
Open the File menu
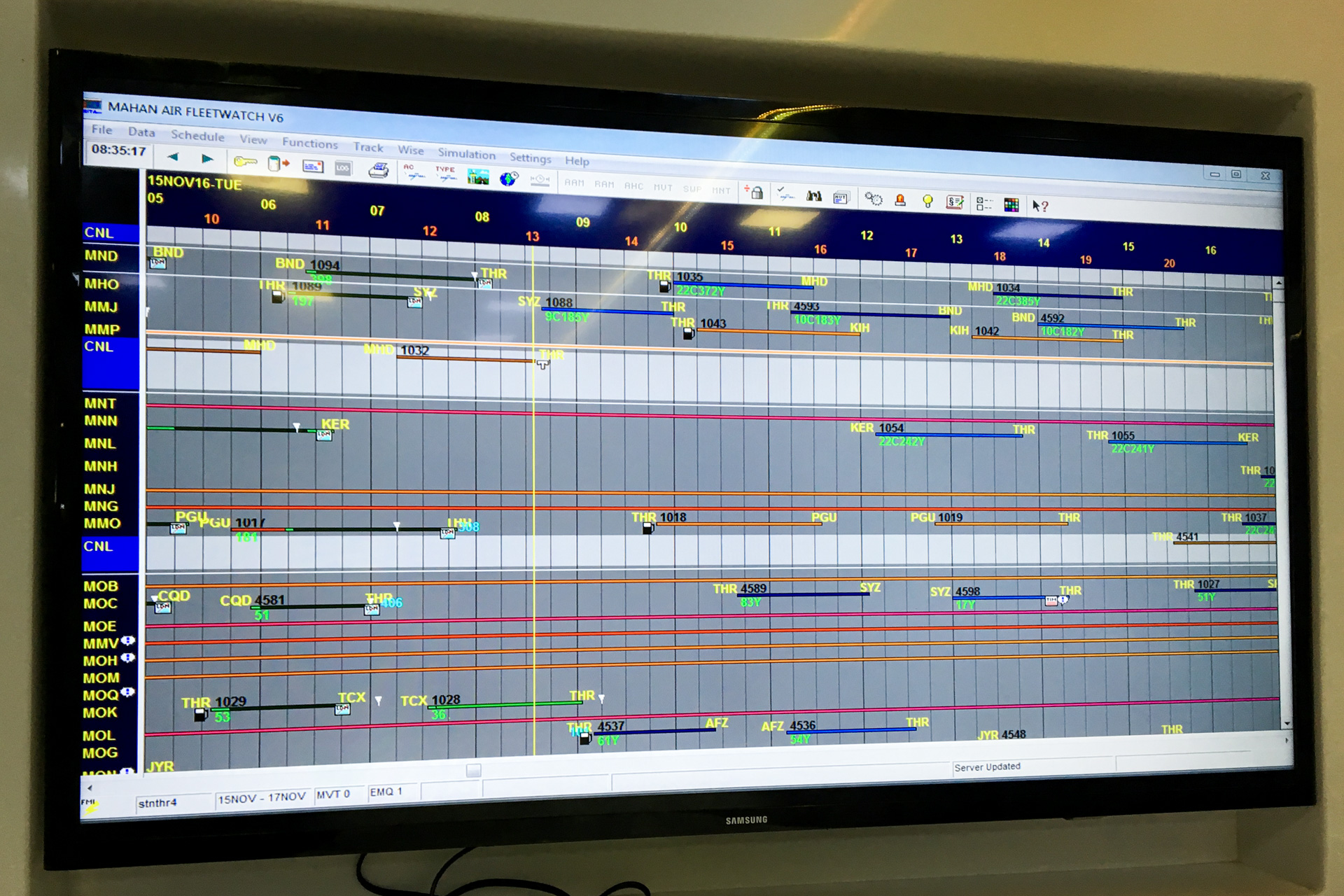point(102,129)
